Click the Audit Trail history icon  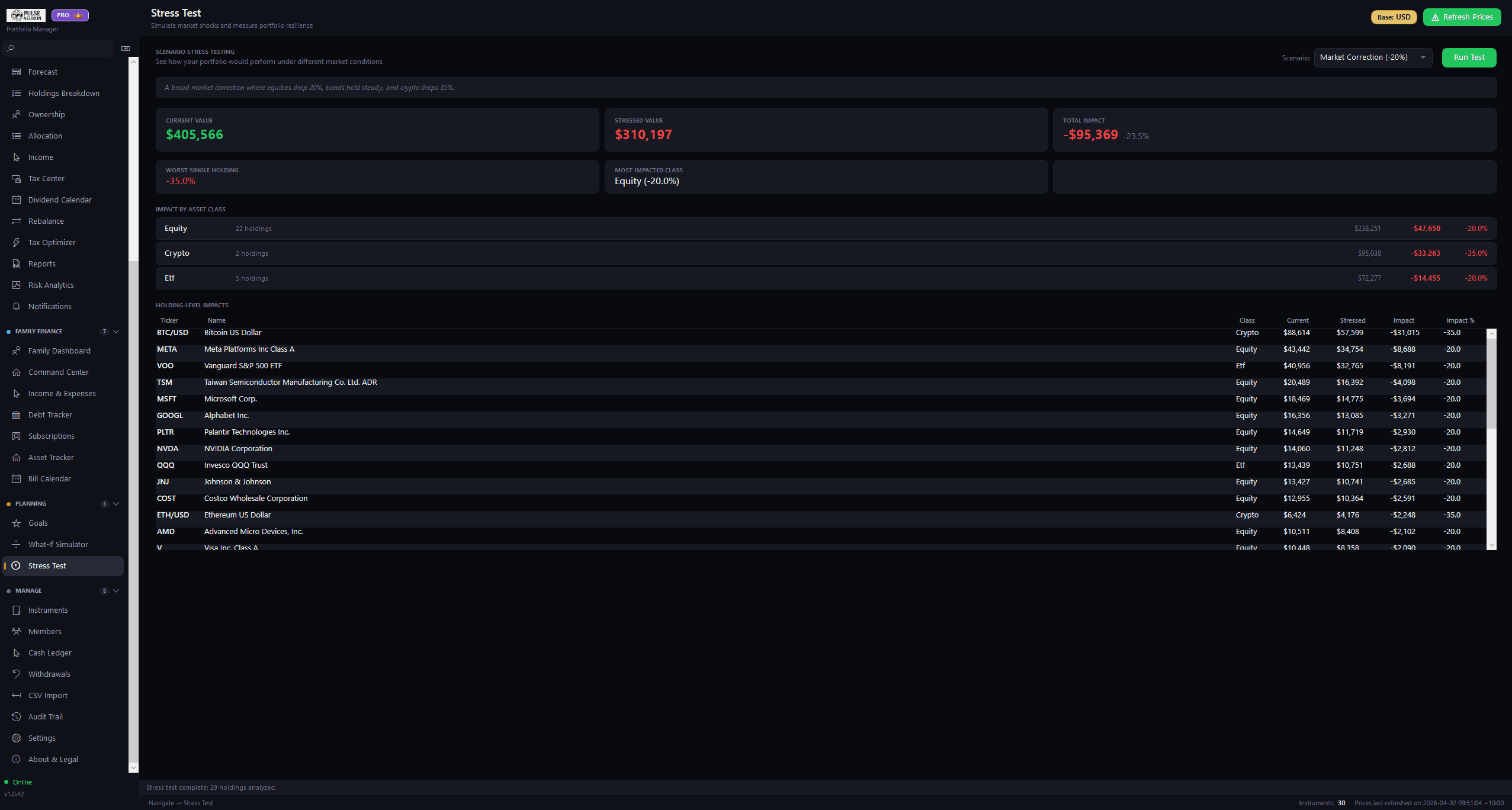tap(17, 716)
